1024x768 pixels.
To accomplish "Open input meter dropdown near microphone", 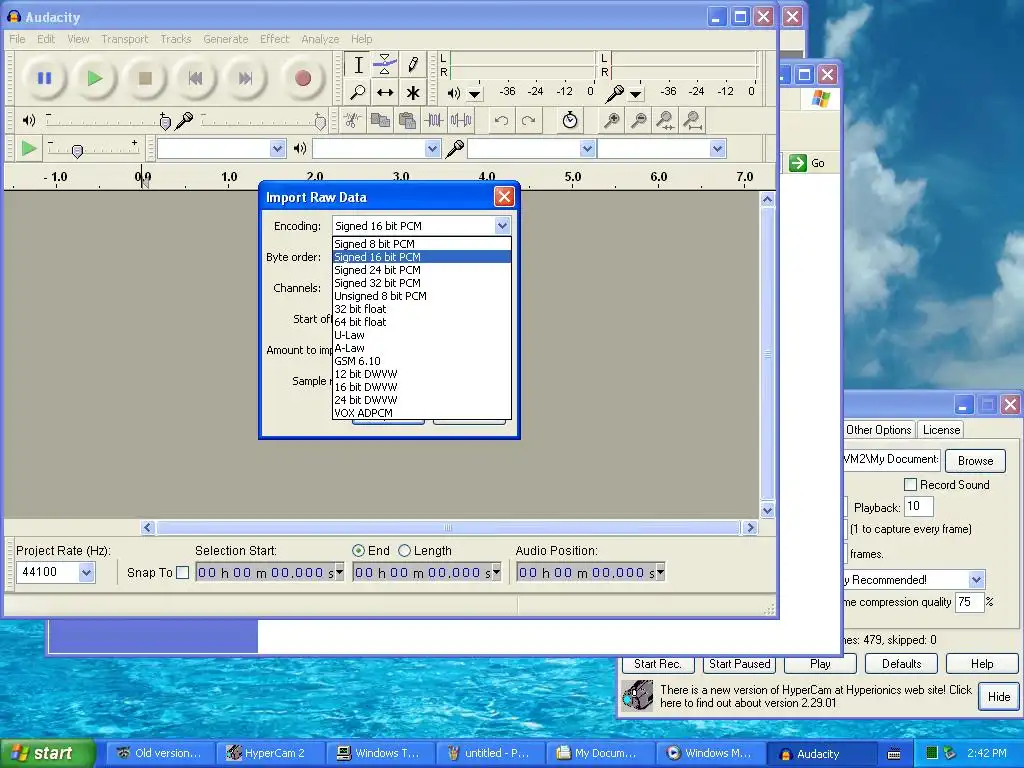I will 635,95.
